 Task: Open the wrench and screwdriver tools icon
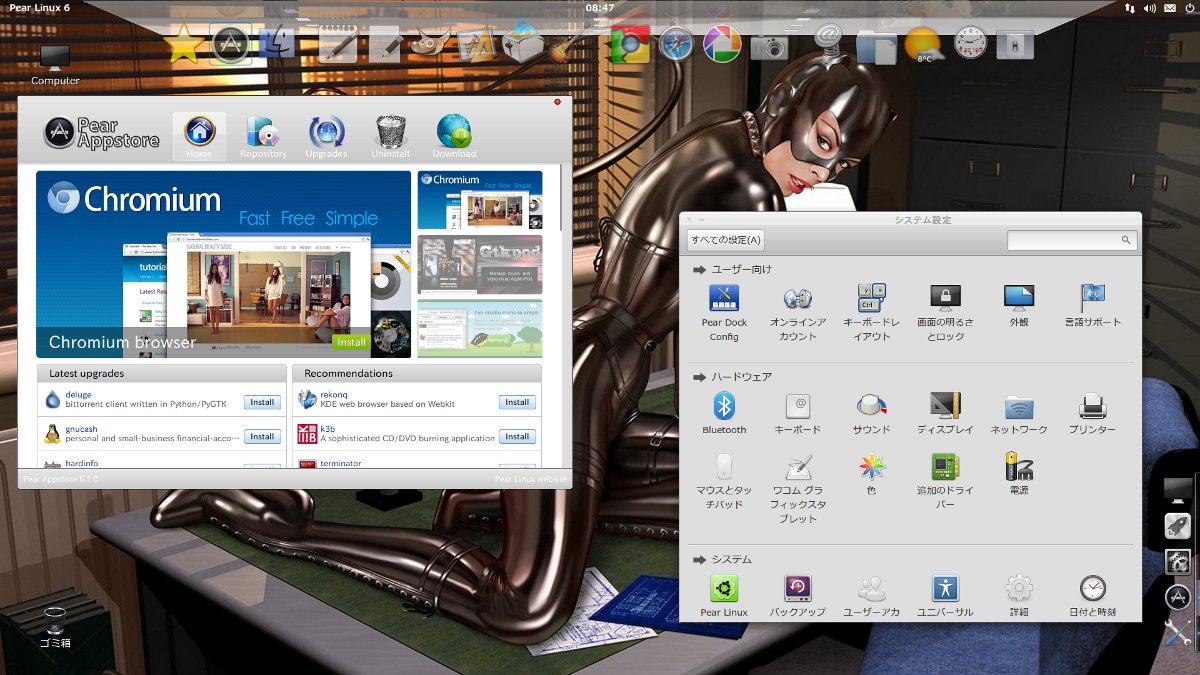click(x=1177, y=632)
